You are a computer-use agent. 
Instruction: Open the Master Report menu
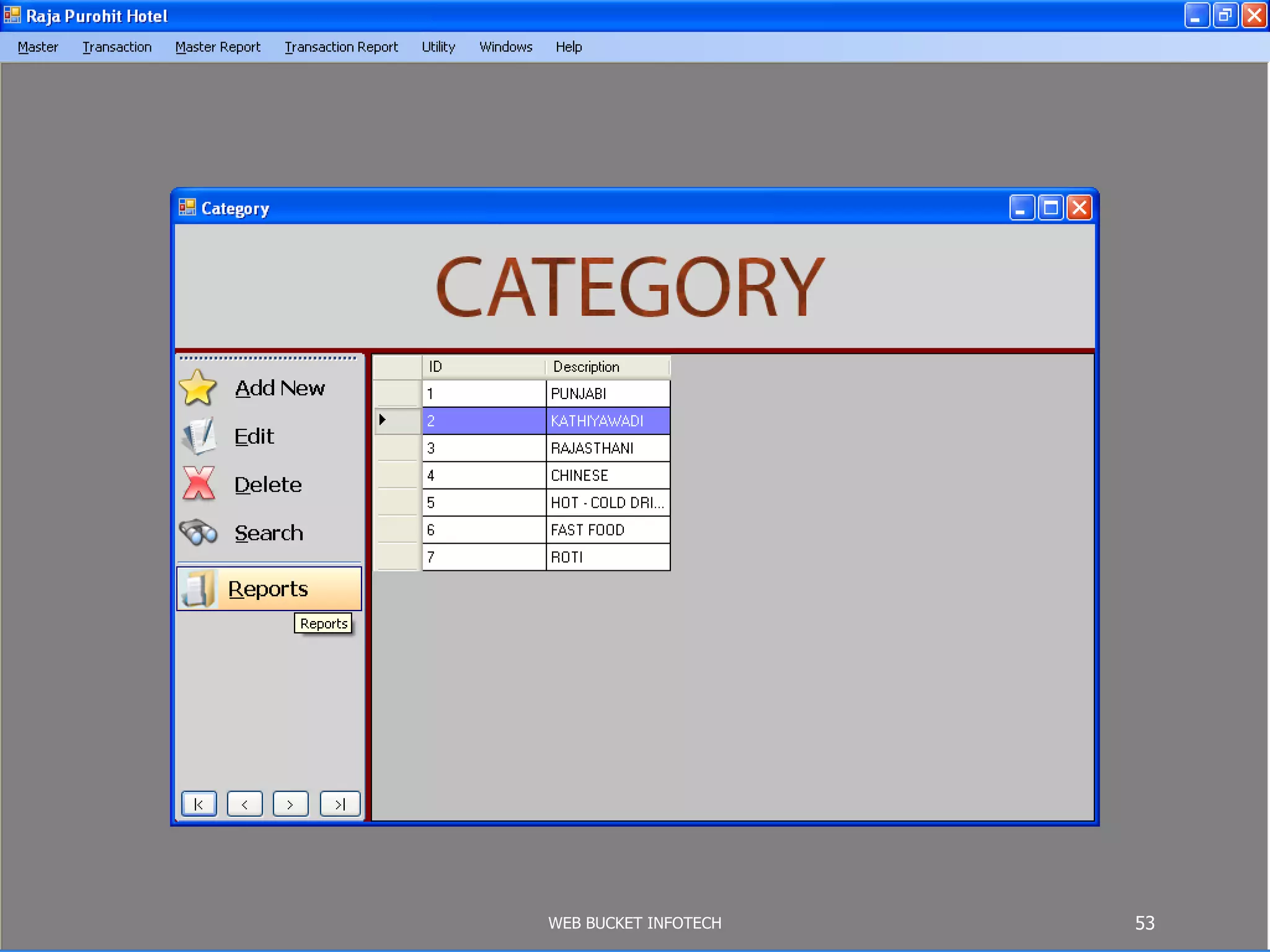218,47
